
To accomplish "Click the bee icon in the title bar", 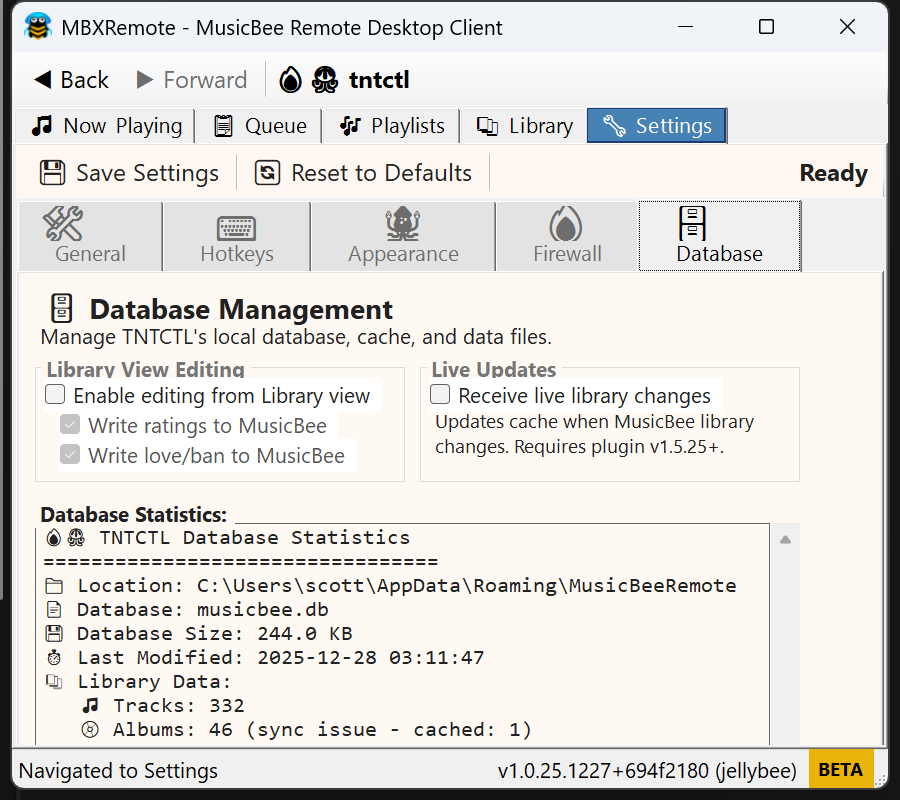I will click(x=39, y=27).
